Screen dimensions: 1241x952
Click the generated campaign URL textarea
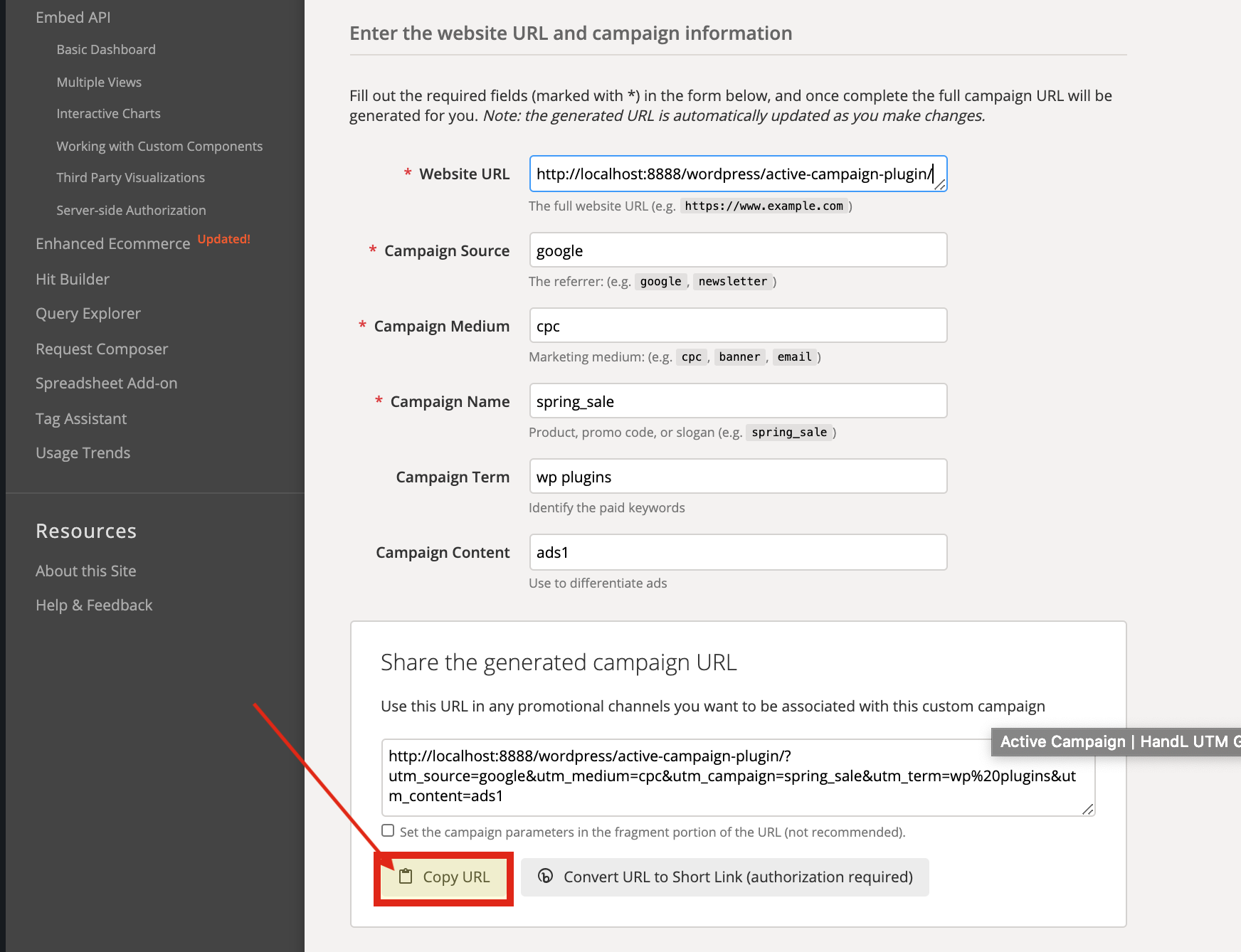(738, 776)
